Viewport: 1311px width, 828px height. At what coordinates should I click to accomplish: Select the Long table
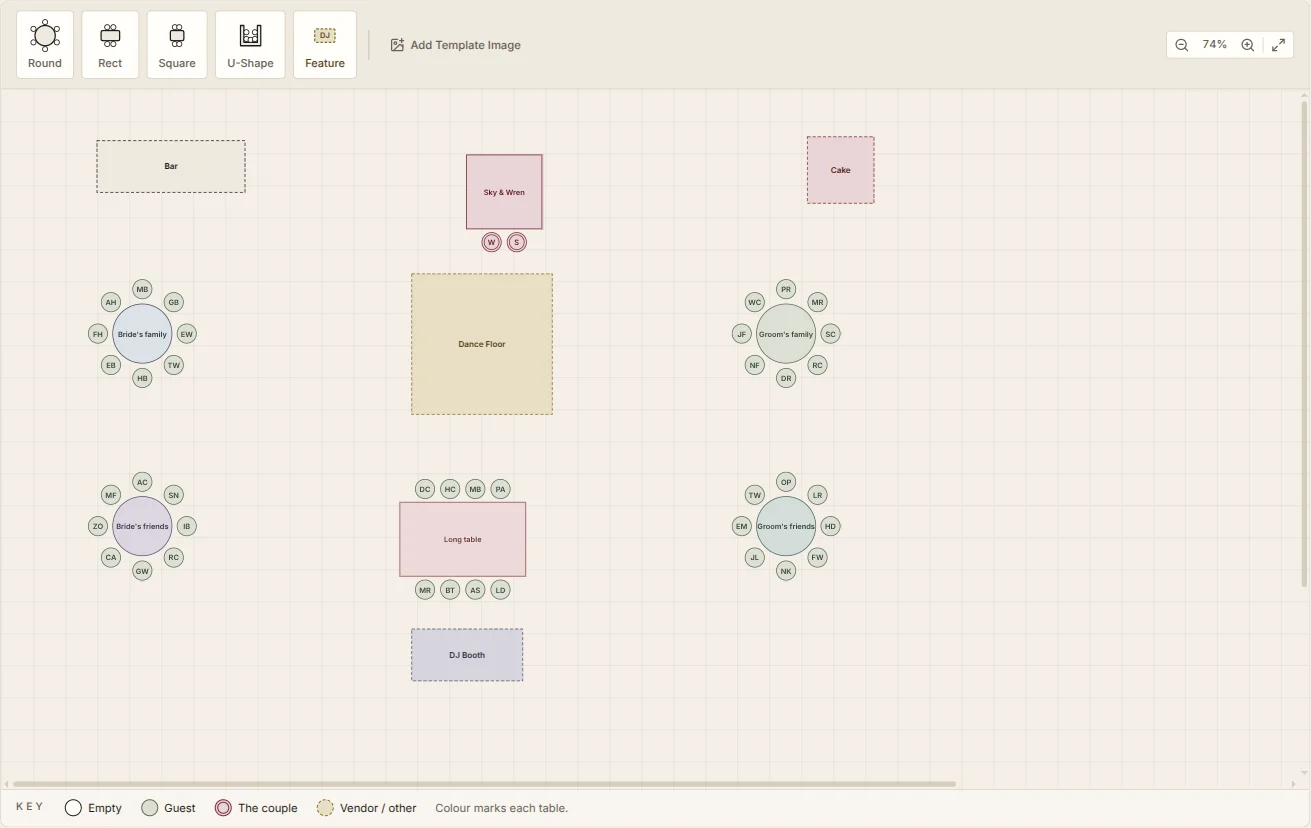click(463, 539)
